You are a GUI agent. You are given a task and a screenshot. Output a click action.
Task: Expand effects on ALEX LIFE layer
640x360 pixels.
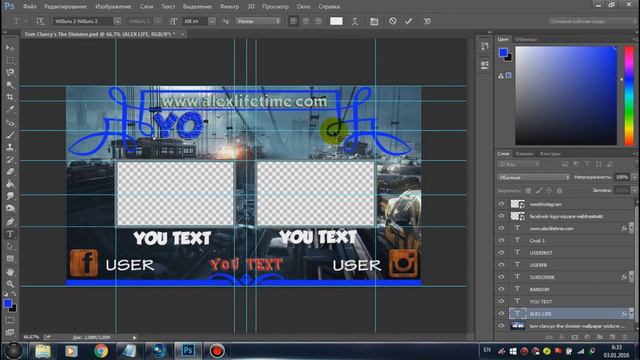(x=631, y=313)
